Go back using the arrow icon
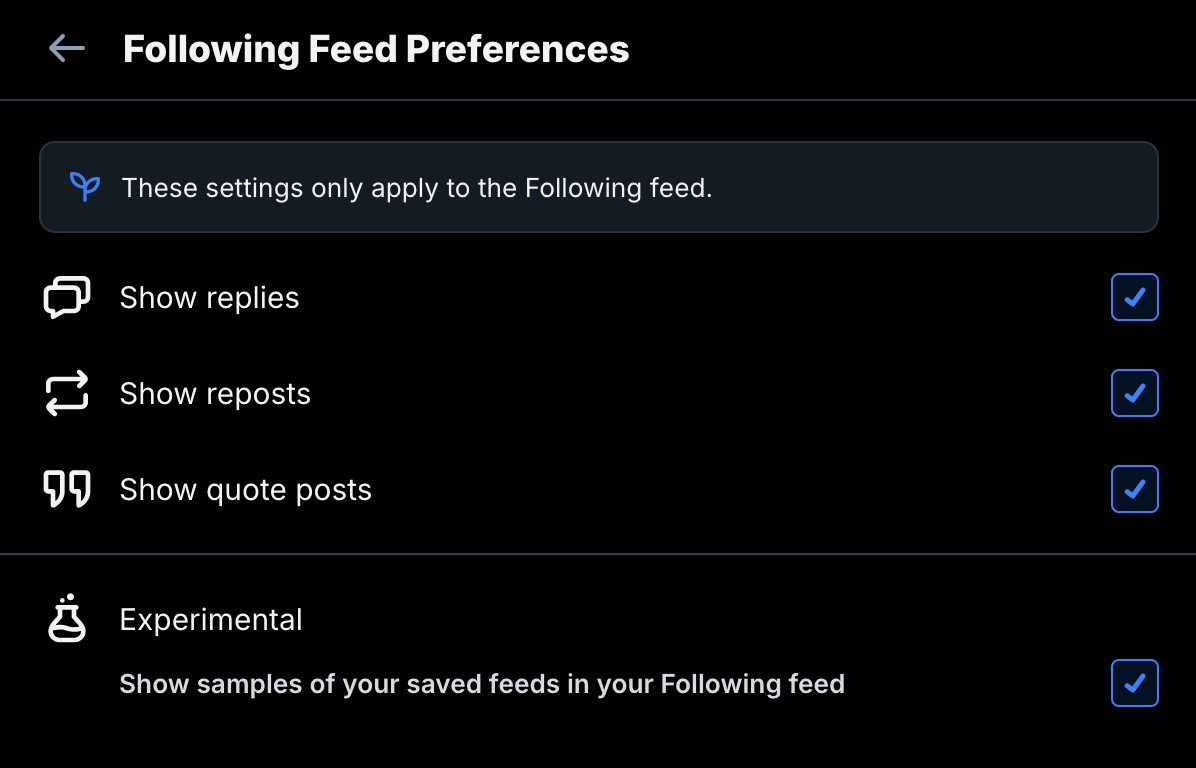The height and width of the screenshot is (768, 1196). [67, 48]
